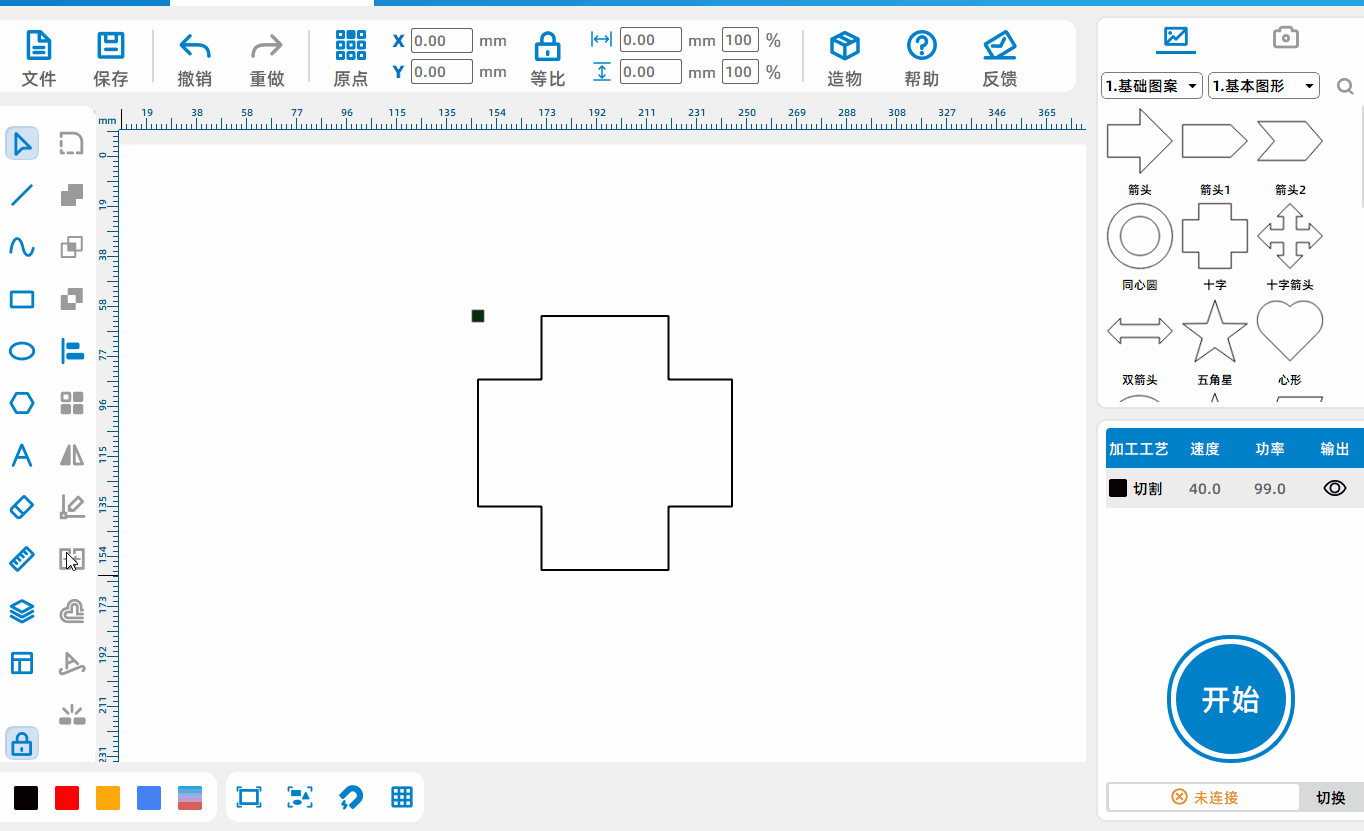
Task: Click the focus-on-selection view icon
Action: click(x=300, y=797)
